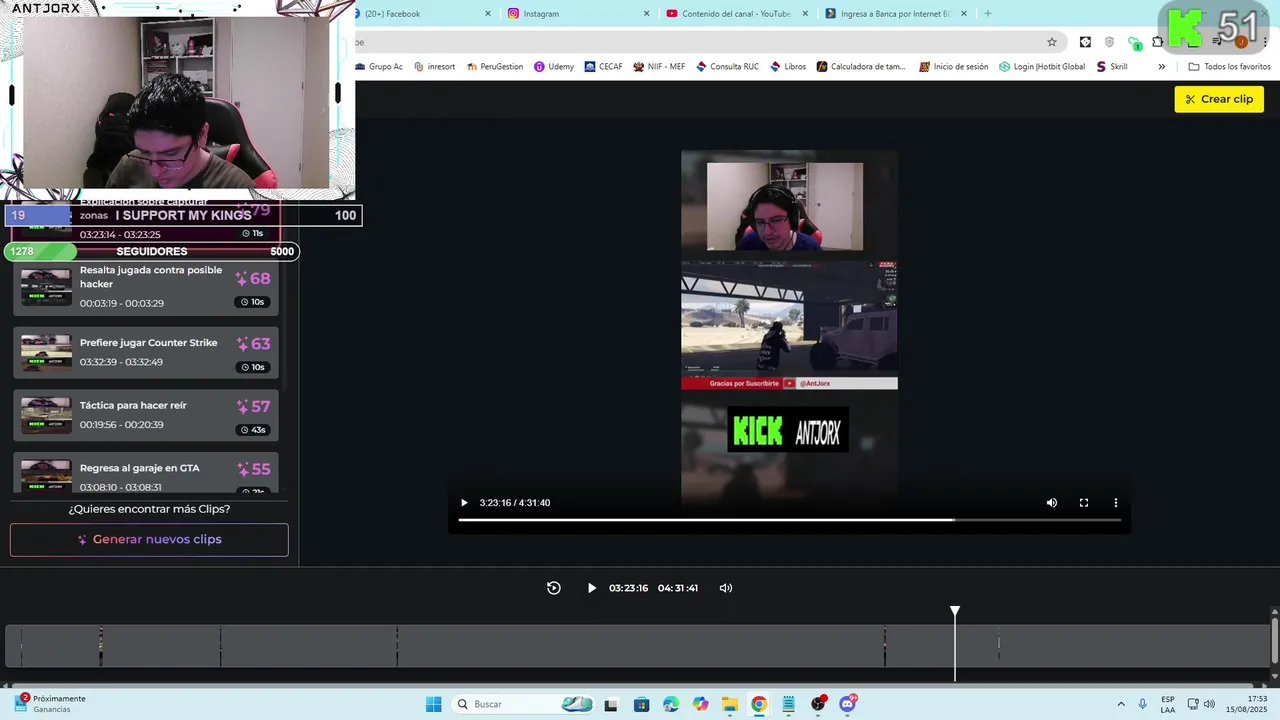
Task: Bookmark this page with the star icon
Action: pos(1052,42)
